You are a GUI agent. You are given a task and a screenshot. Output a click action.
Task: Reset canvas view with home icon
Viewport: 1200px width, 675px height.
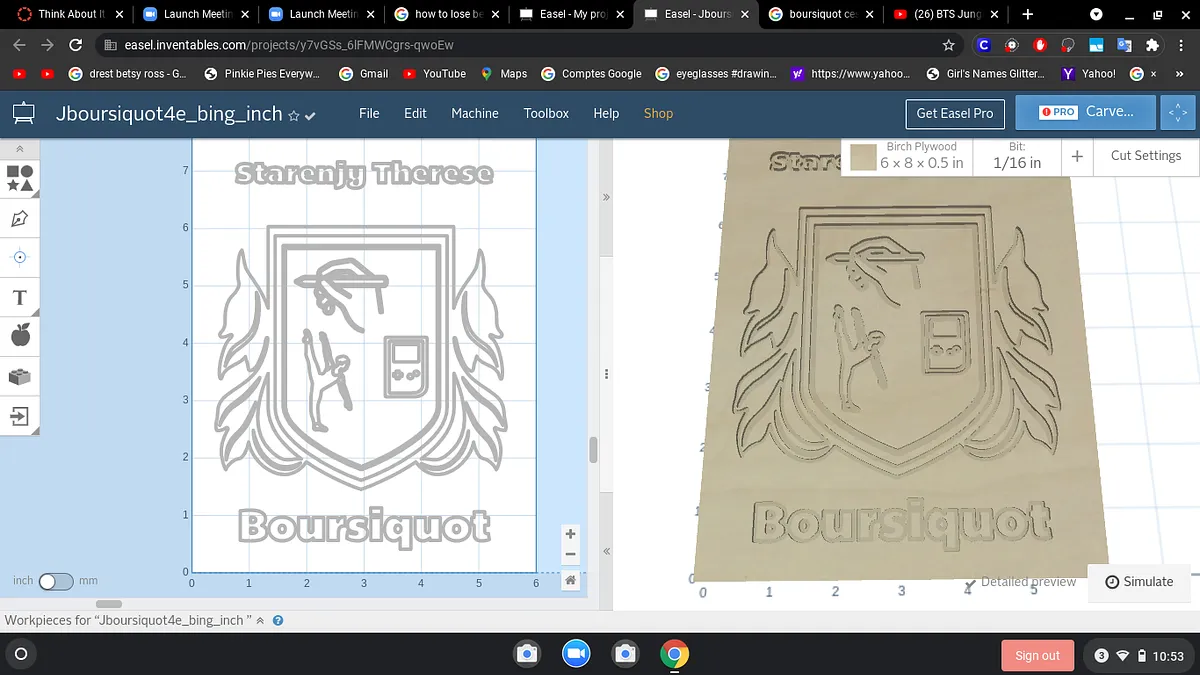coord(570,580)
